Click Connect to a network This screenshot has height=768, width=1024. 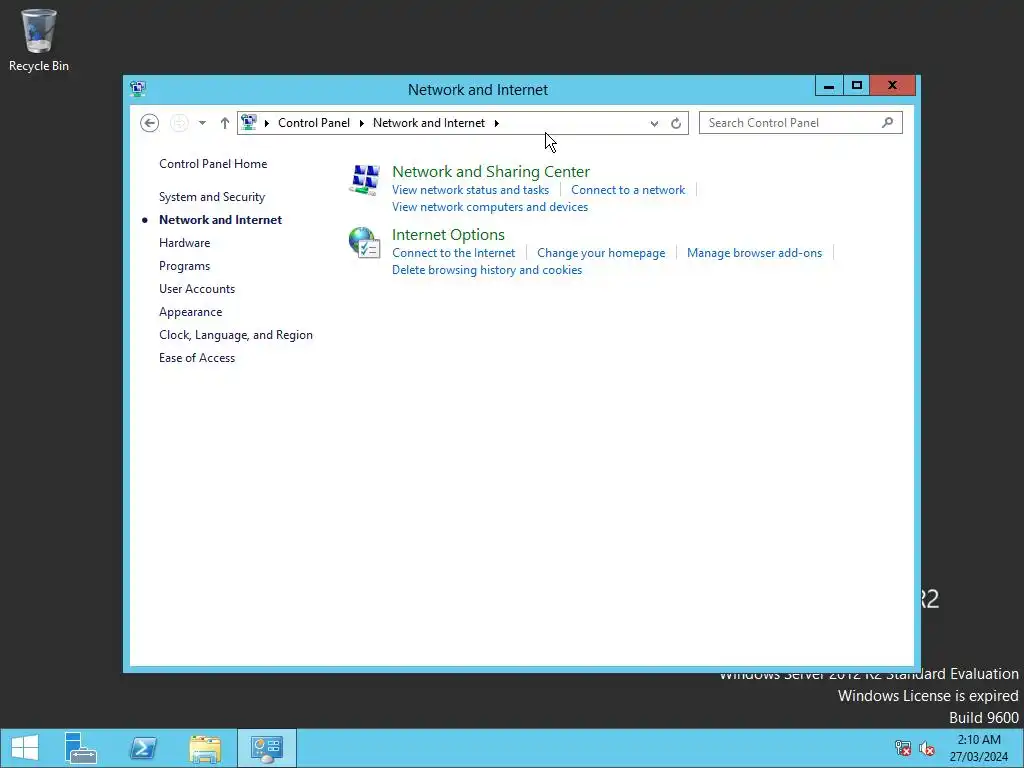coord(628,190)
